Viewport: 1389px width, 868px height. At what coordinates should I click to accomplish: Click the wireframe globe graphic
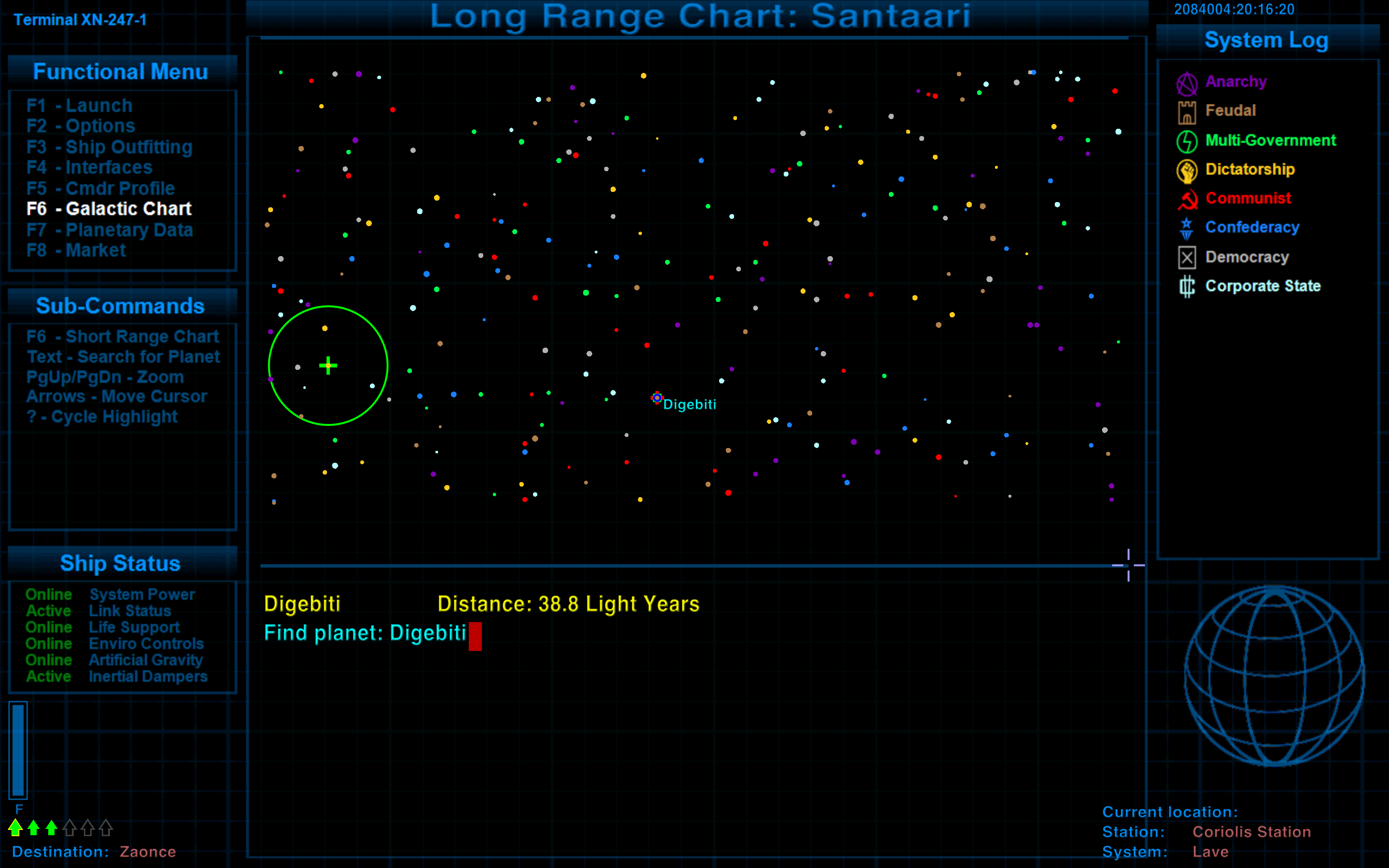coord(1274,676)
